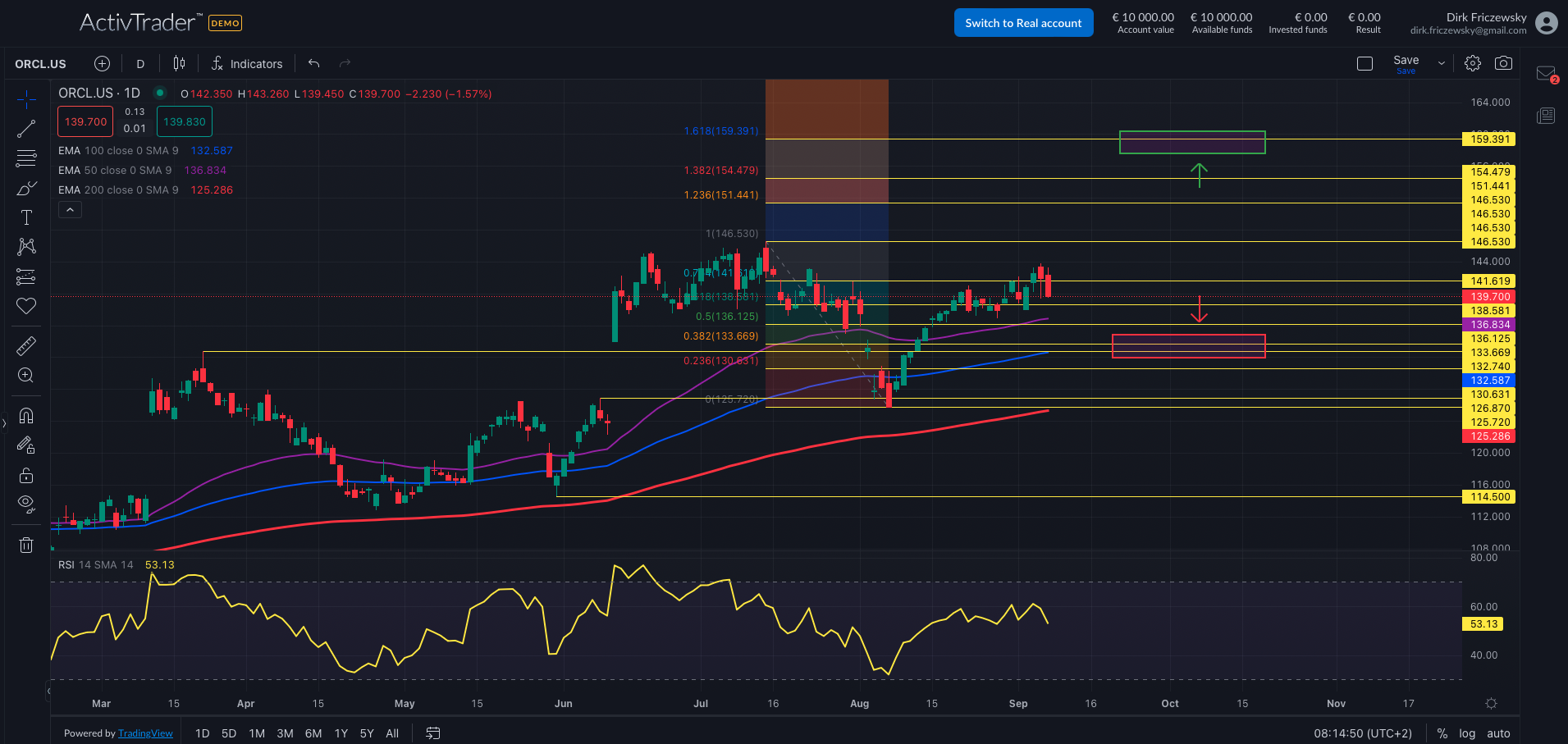1568x744 pixels.
Task: Click the red 139.700 sell price box
Action: click(x=85, y=122)
